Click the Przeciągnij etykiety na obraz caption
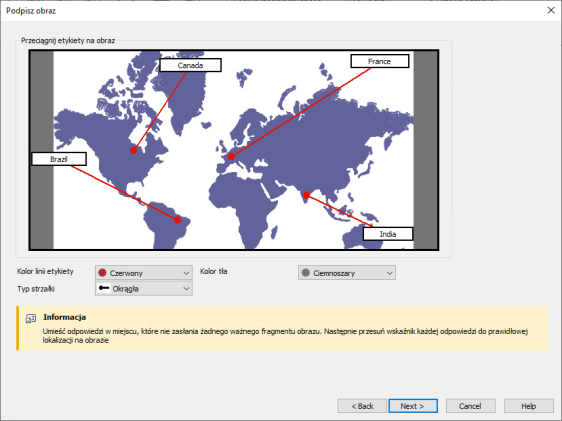 (68, 40)
